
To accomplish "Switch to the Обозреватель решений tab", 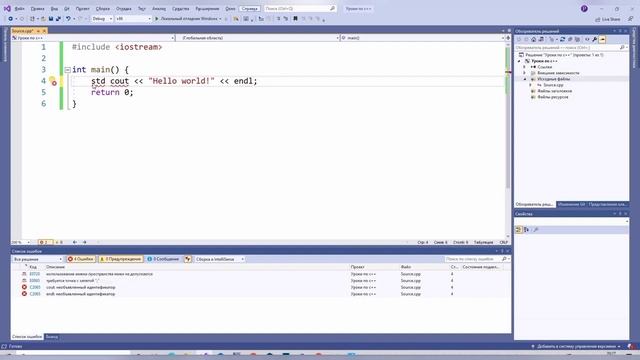I will coord(535,204).
